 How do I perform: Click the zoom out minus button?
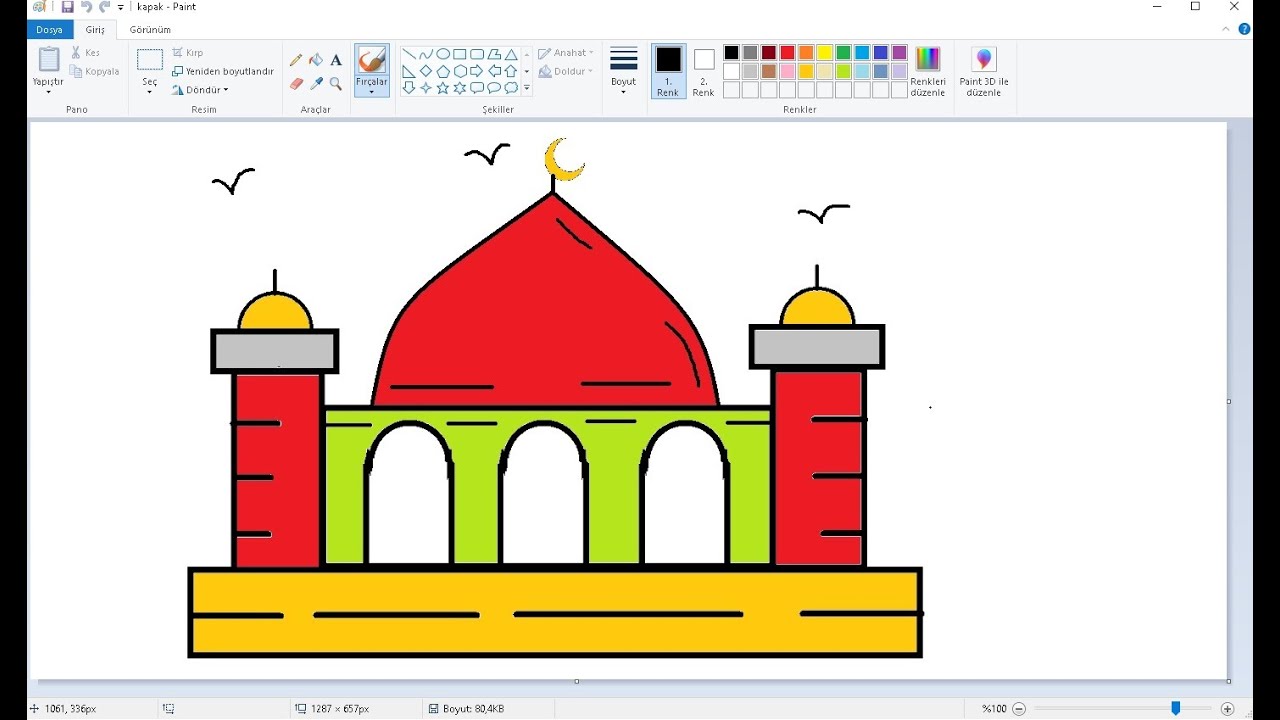[x=1019, y=708]
